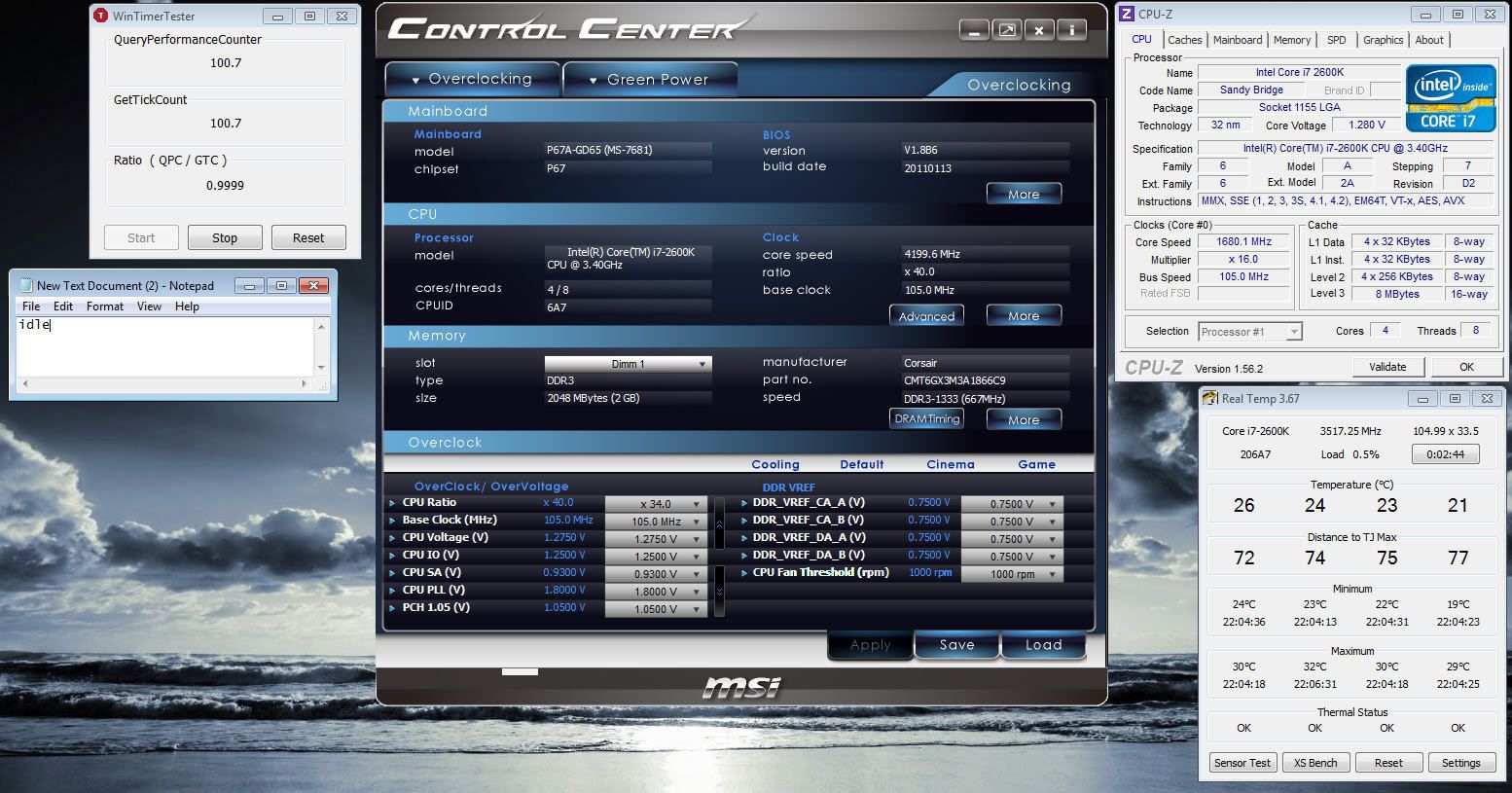The height and width of the screenshot is (793, 1512).
Task: Click the Stop button in WinTimerTester
Action: click(225, 237)
